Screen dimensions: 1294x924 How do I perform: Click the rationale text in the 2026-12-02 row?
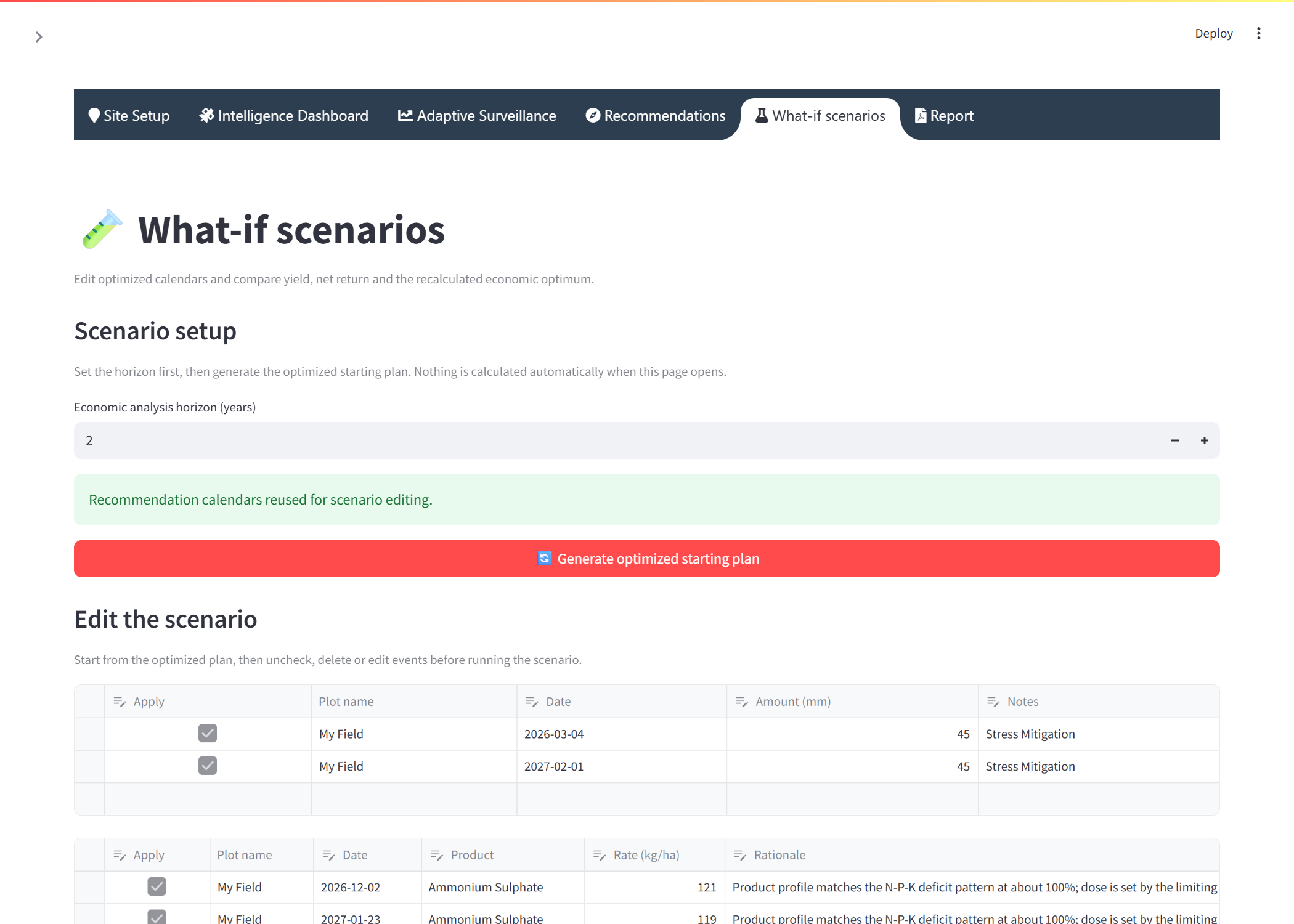972,887
